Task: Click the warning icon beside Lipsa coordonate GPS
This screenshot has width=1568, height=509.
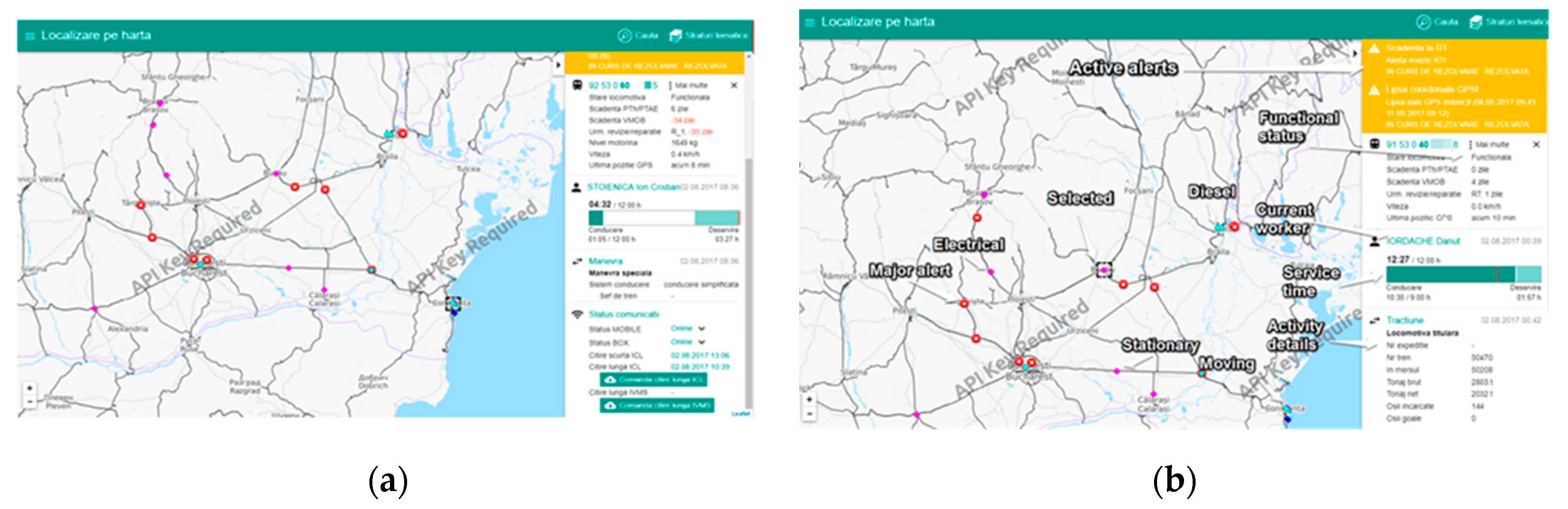Action: click(1374, 91)
